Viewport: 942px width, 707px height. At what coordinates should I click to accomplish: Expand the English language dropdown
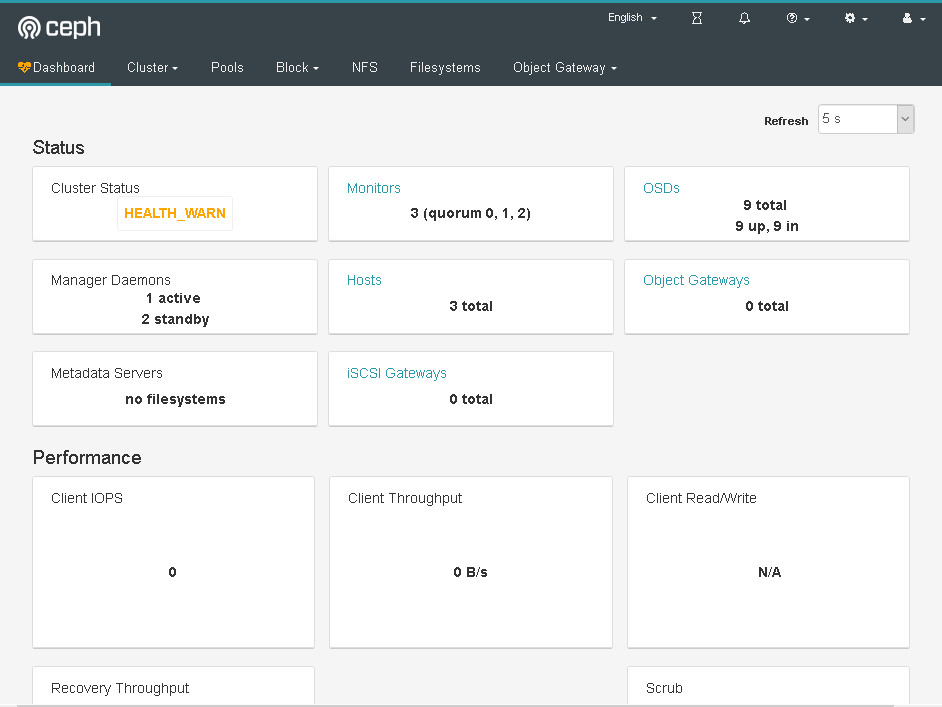[x=632, y=18]
